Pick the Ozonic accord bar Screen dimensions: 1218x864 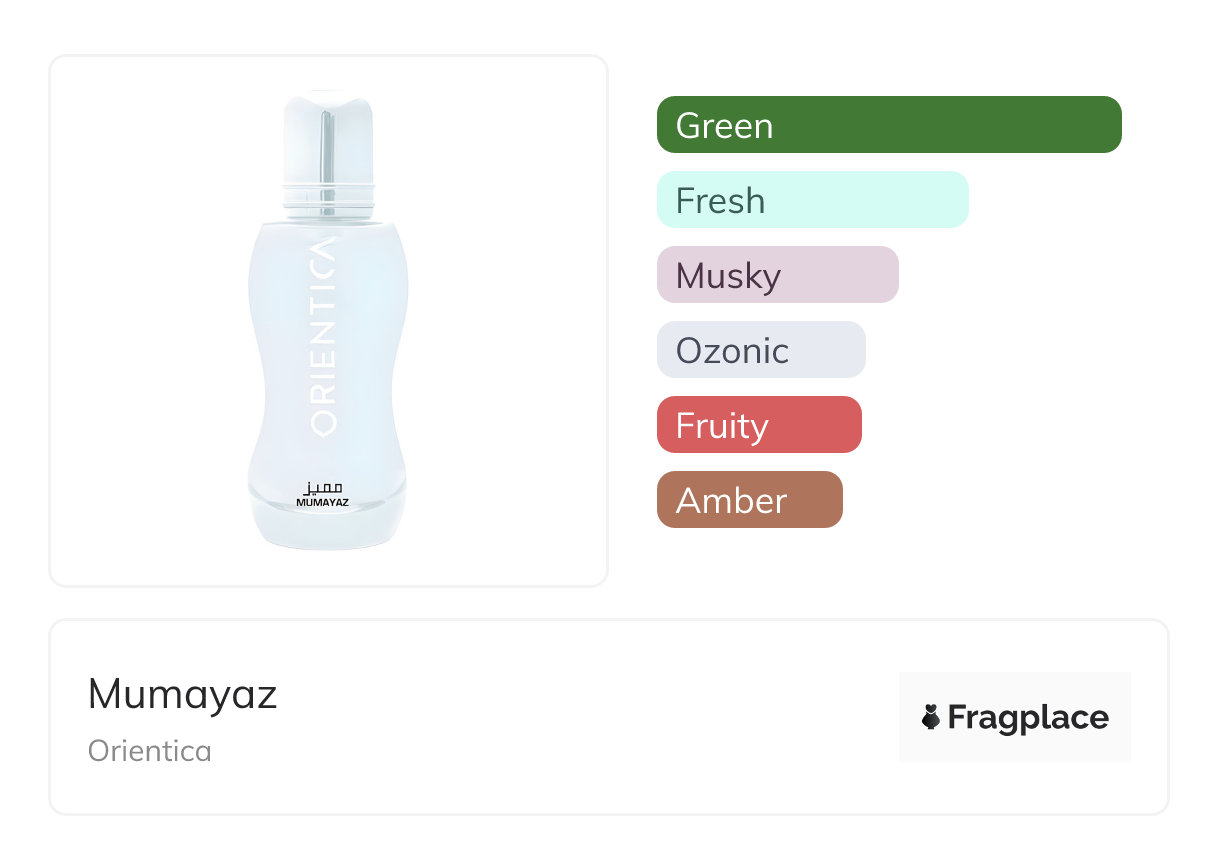[x=760, y=350]
